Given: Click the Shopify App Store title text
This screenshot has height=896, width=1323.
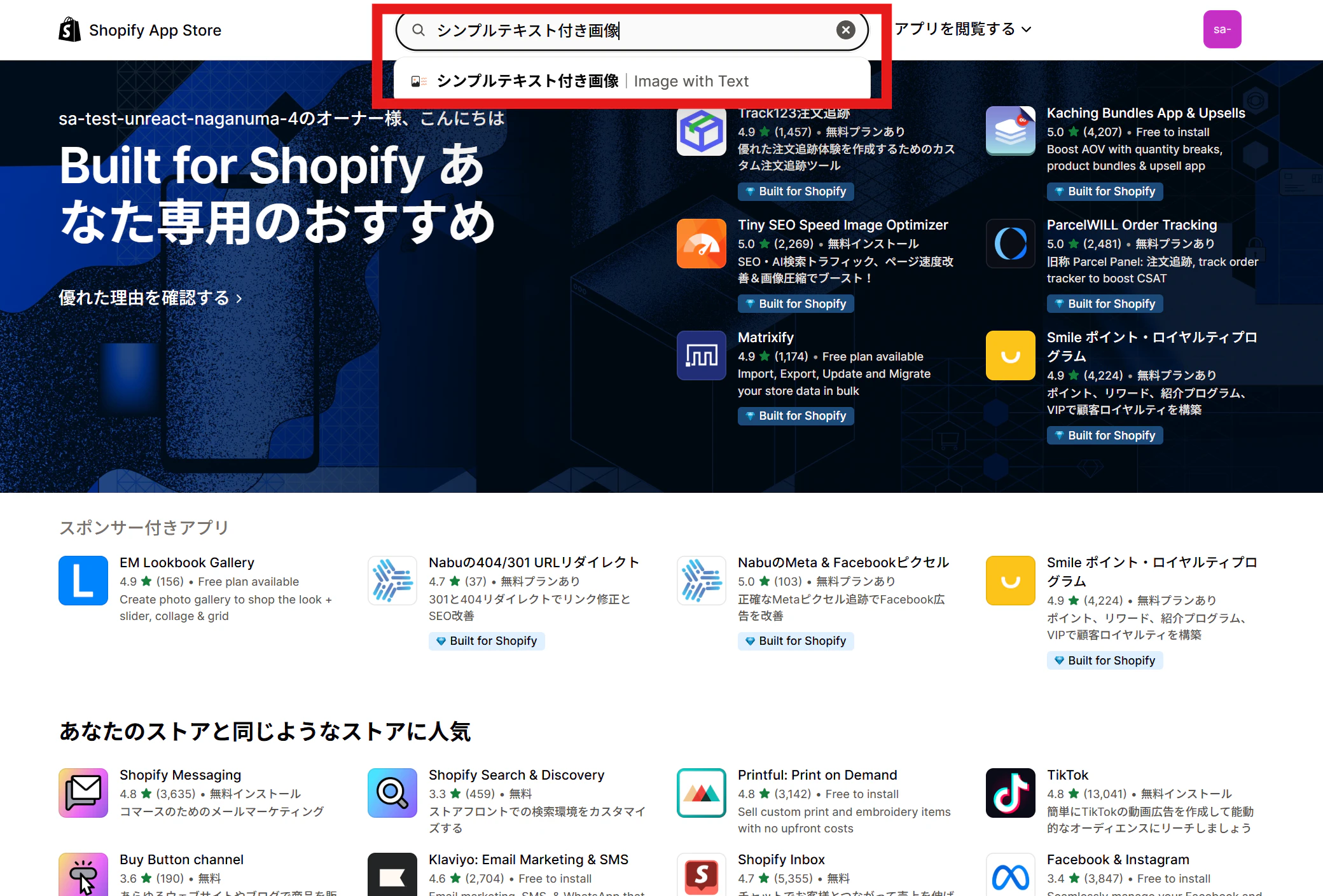Looking at the screenshot, I should pos(155,30).
